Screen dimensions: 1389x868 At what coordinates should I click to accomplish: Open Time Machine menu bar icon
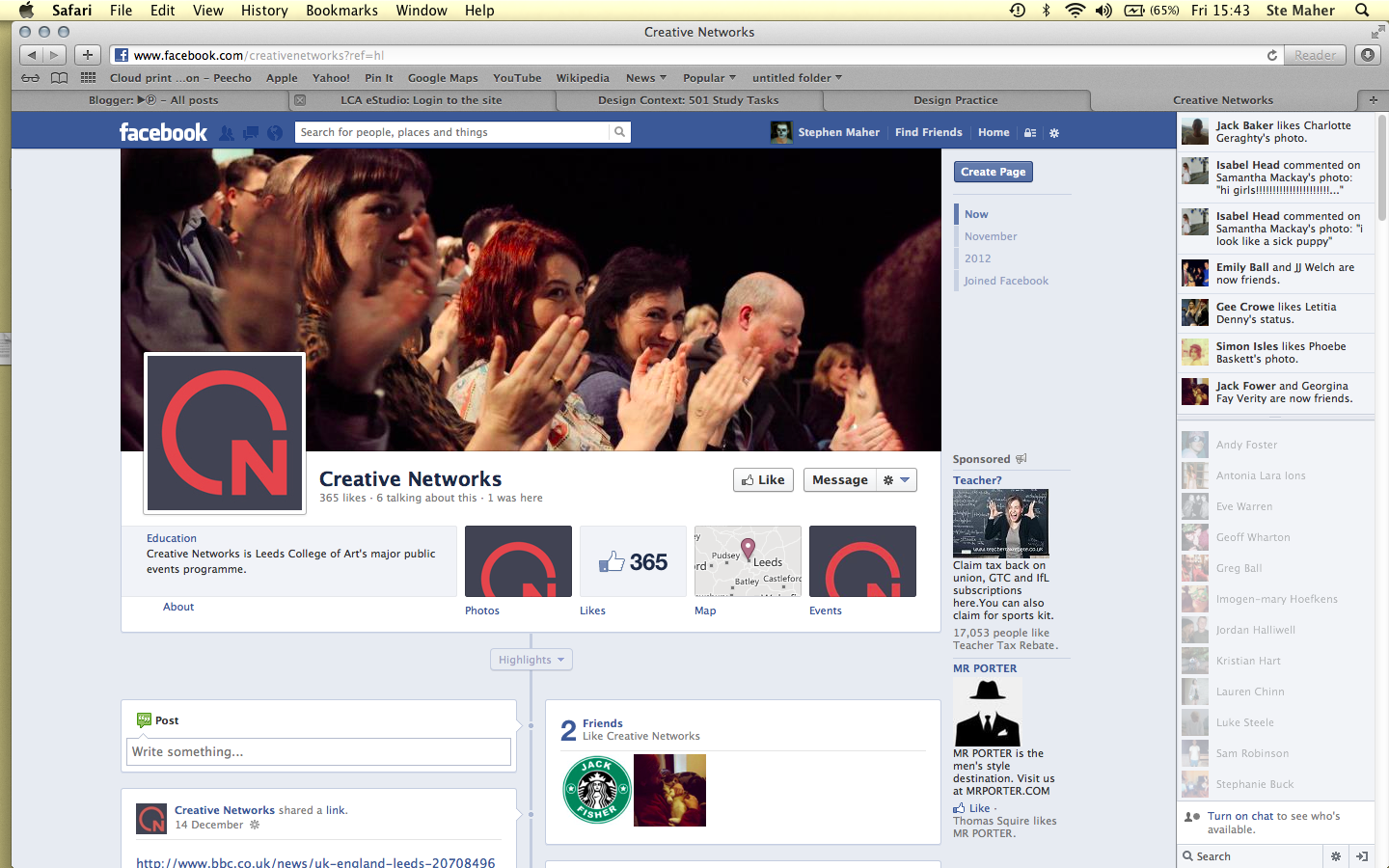click(x=1018, y=10)
